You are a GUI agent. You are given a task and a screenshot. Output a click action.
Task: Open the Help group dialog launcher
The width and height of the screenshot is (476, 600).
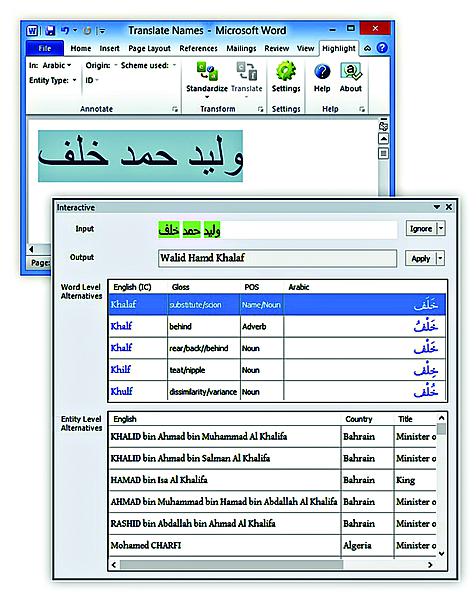pyautogui.click(x=362, y=109)
